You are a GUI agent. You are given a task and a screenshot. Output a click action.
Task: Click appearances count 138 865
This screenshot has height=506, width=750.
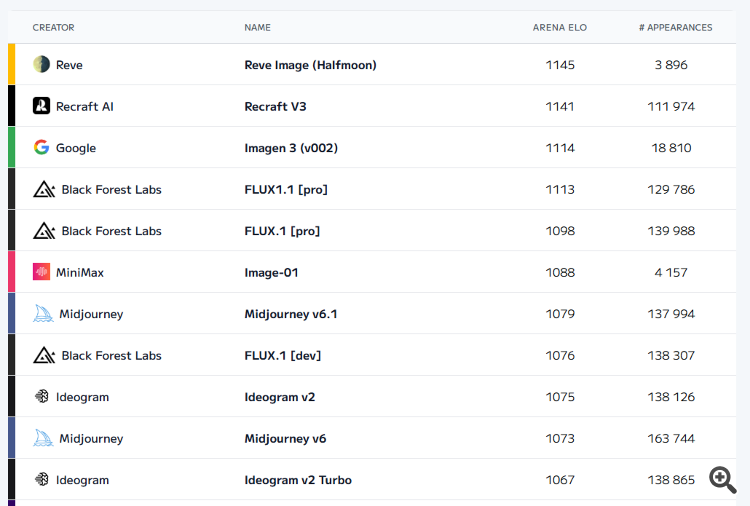pyautogui.click(x=671, y=480)
